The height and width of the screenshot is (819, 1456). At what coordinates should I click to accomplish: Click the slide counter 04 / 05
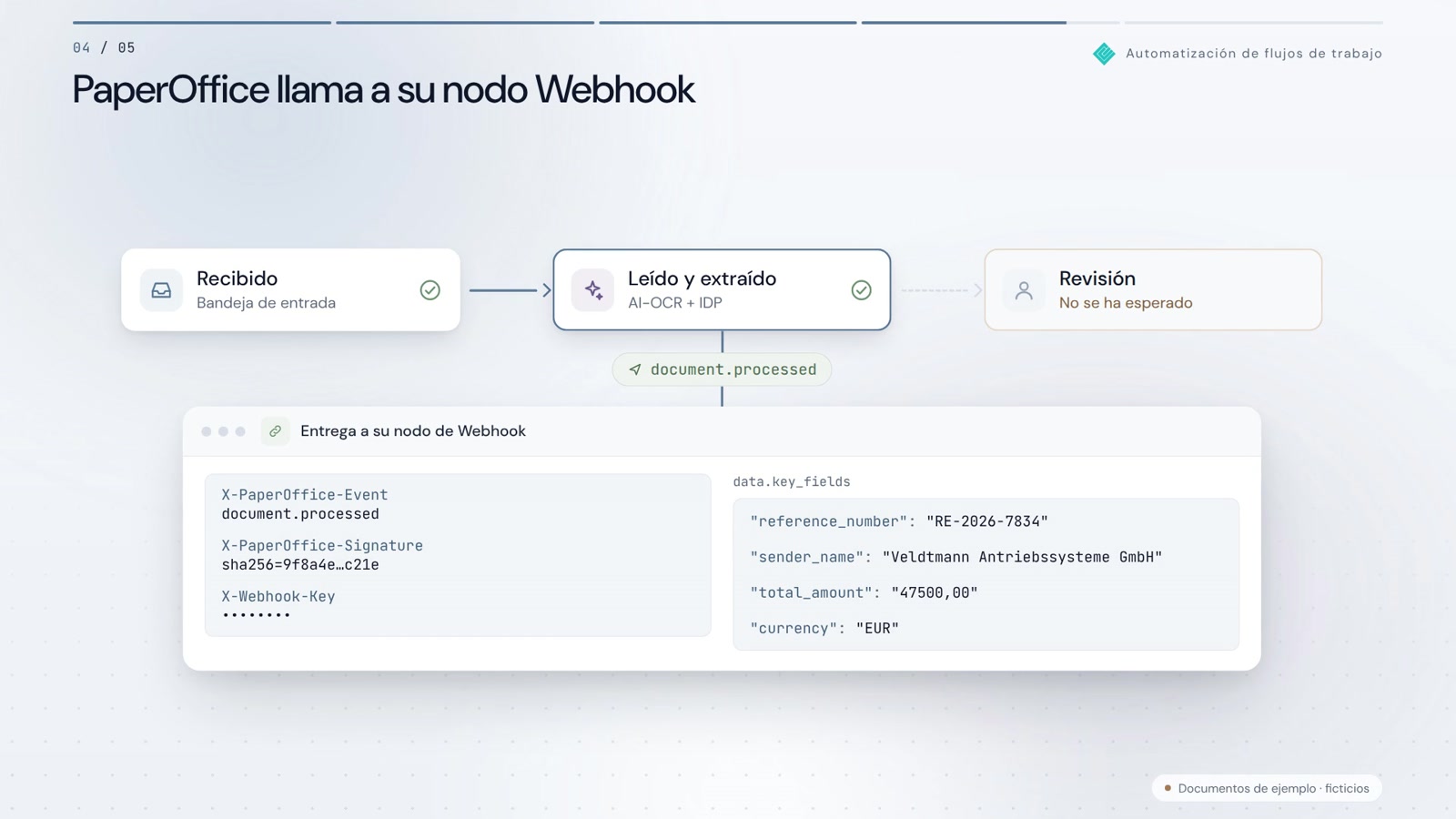tap(104, 47)
